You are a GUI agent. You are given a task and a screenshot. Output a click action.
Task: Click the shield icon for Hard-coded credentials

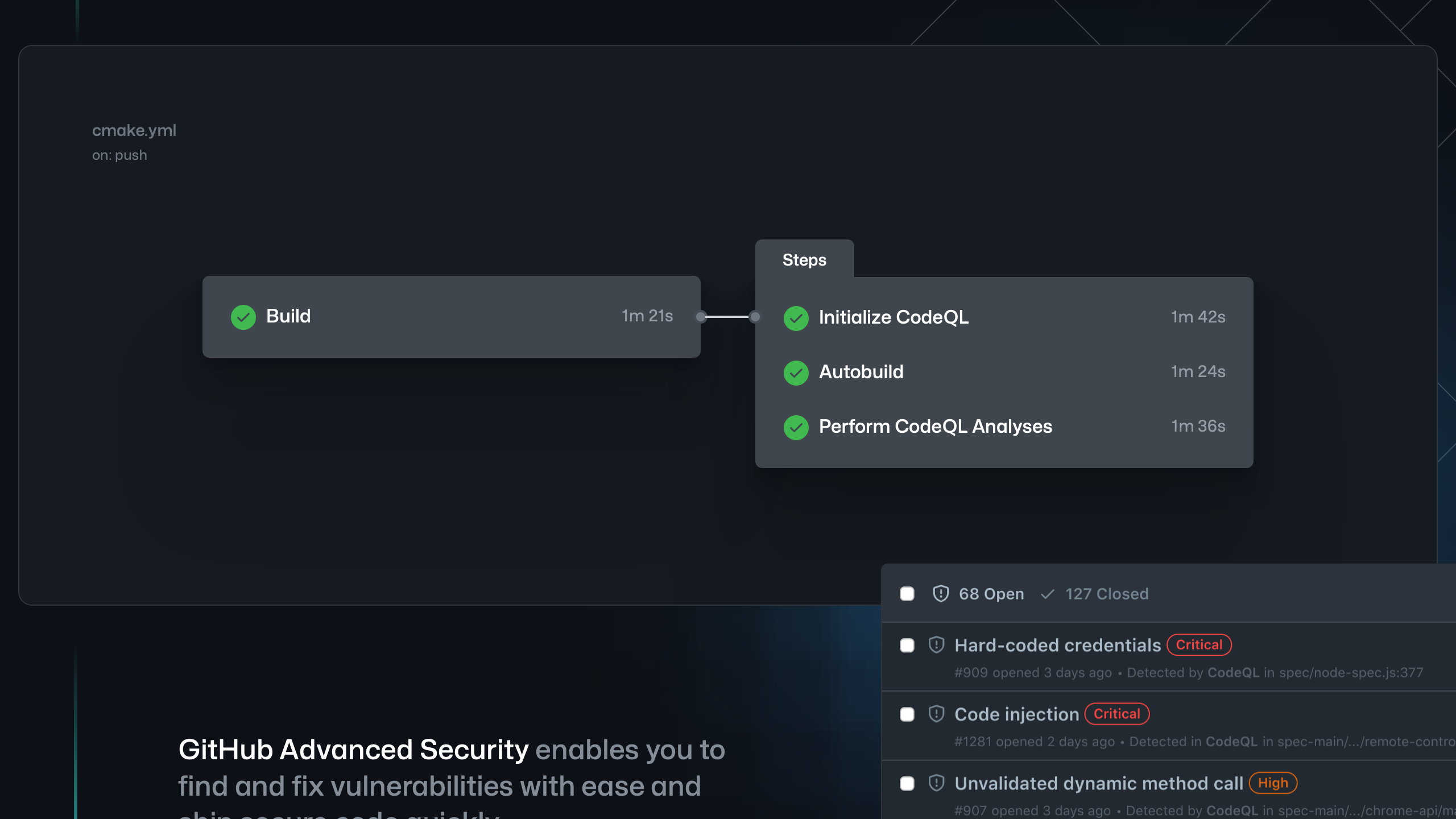936,645
